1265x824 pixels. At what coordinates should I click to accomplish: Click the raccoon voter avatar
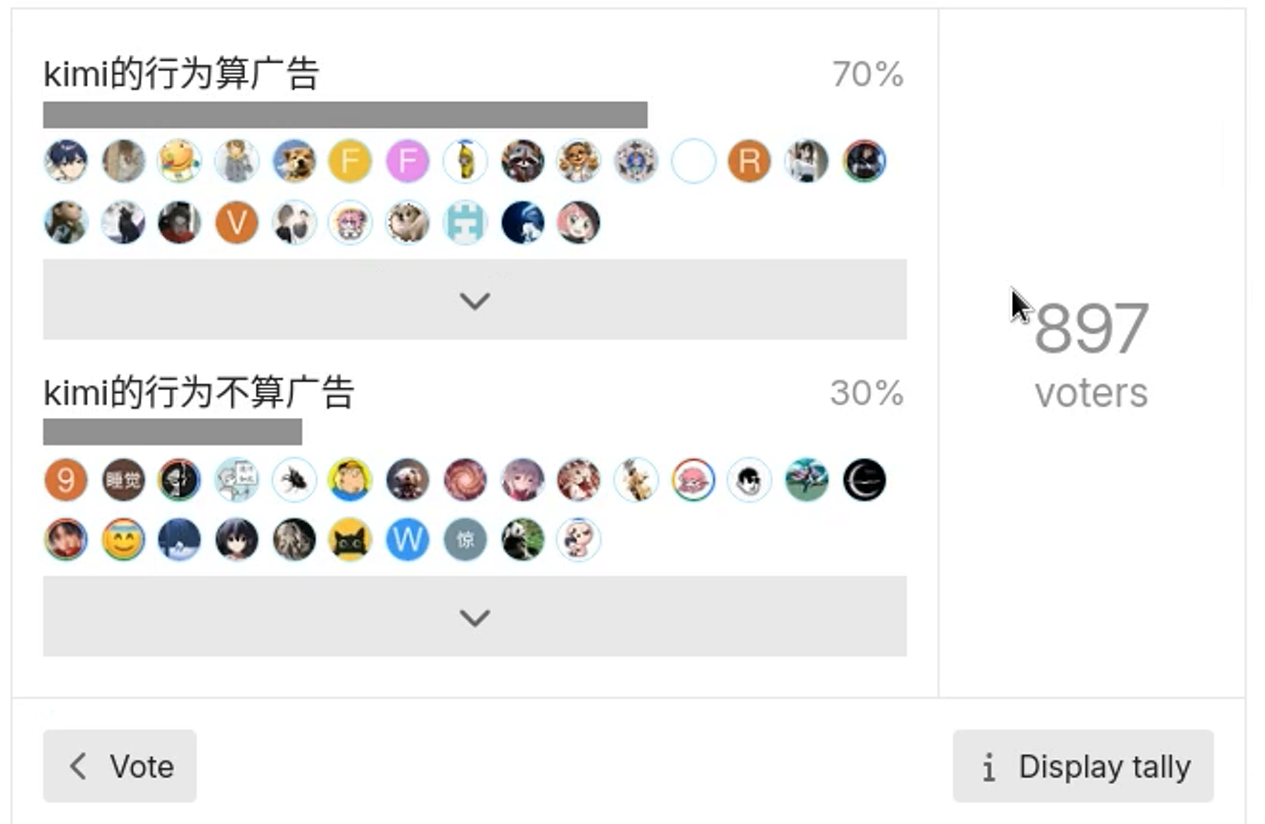coord(522,161)
